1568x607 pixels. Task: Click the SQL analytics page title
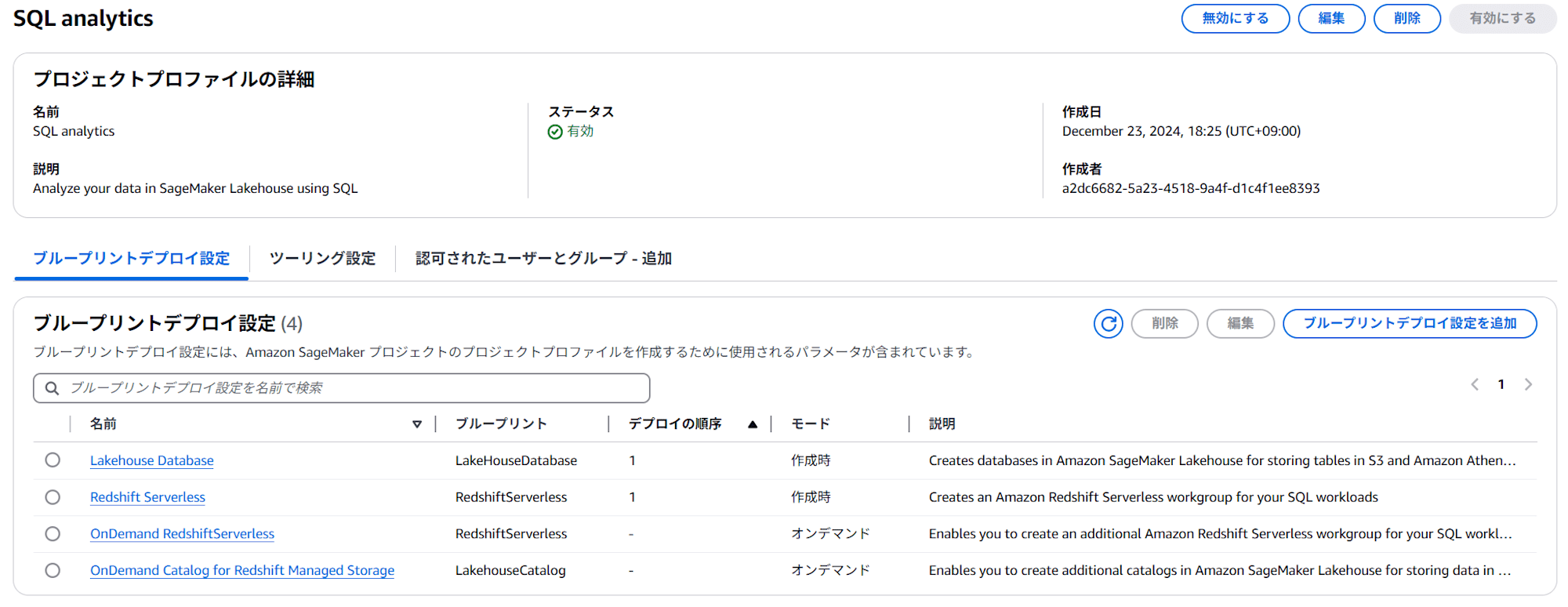[83, 18]
